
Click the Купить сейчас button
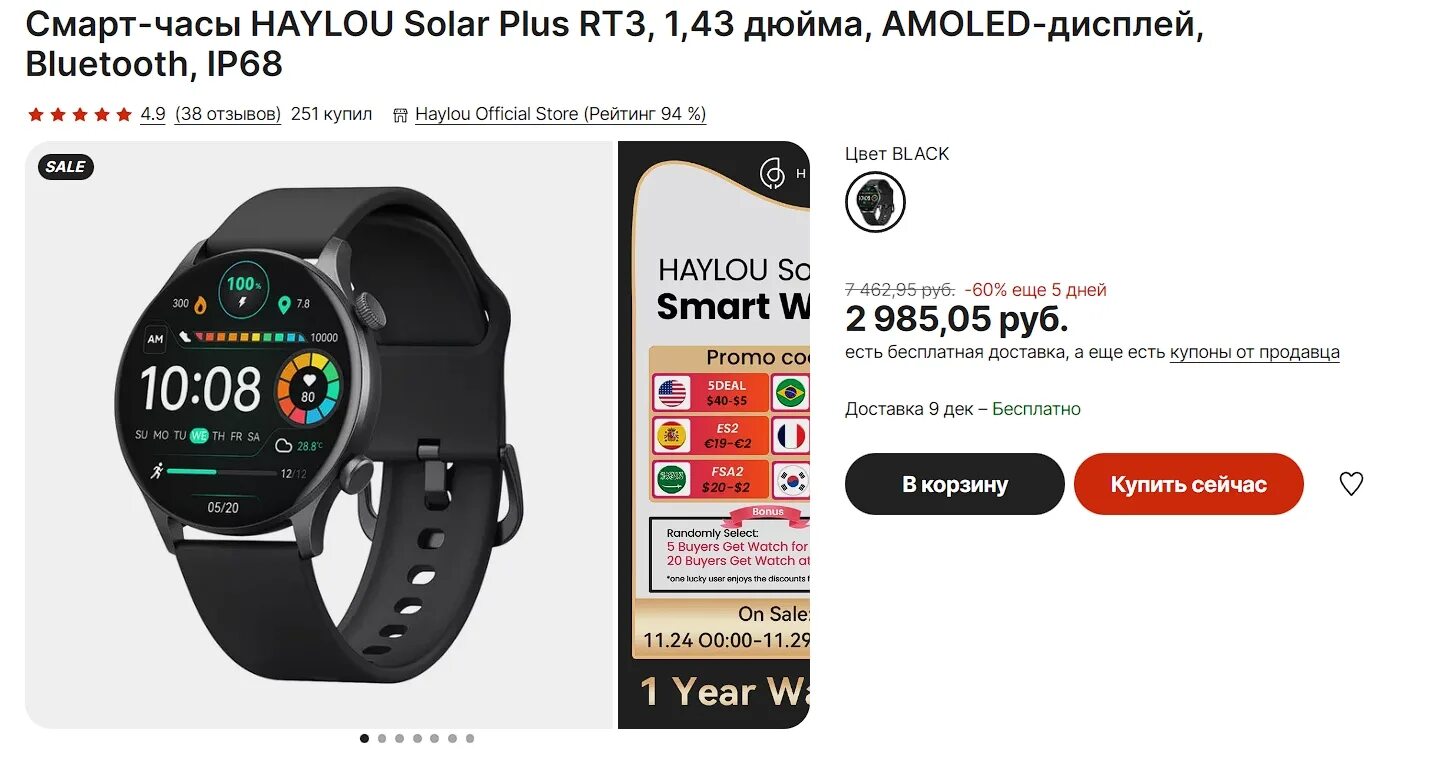pyautogui.click(x=1189, y=484)
